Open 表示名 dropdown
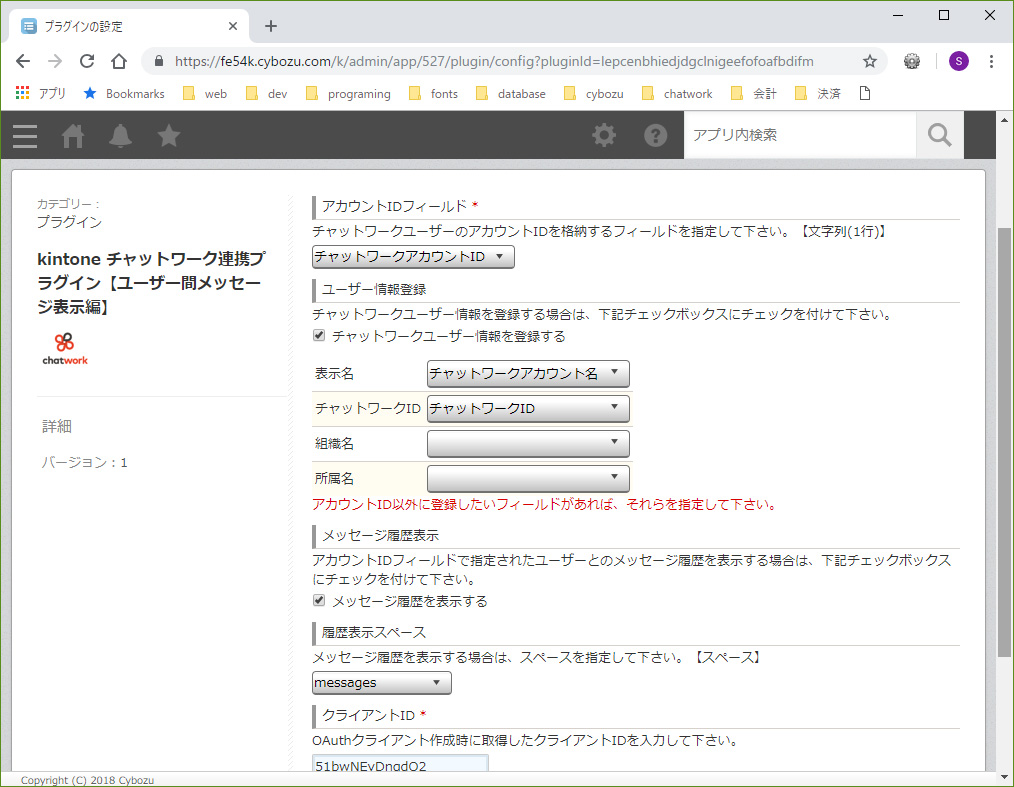Viewport: 1014px width, 787px height. 528,374
